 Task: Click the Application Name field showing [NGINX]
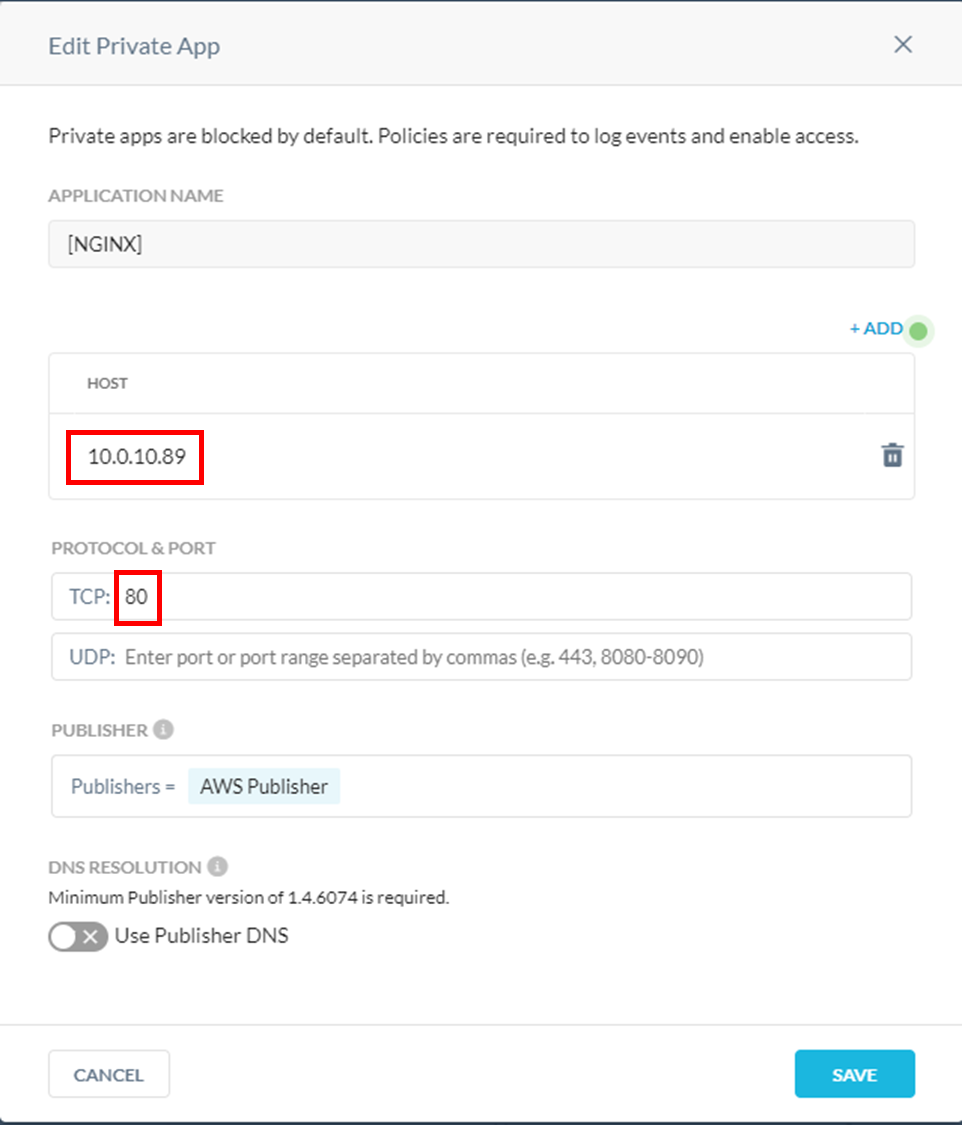481,243
